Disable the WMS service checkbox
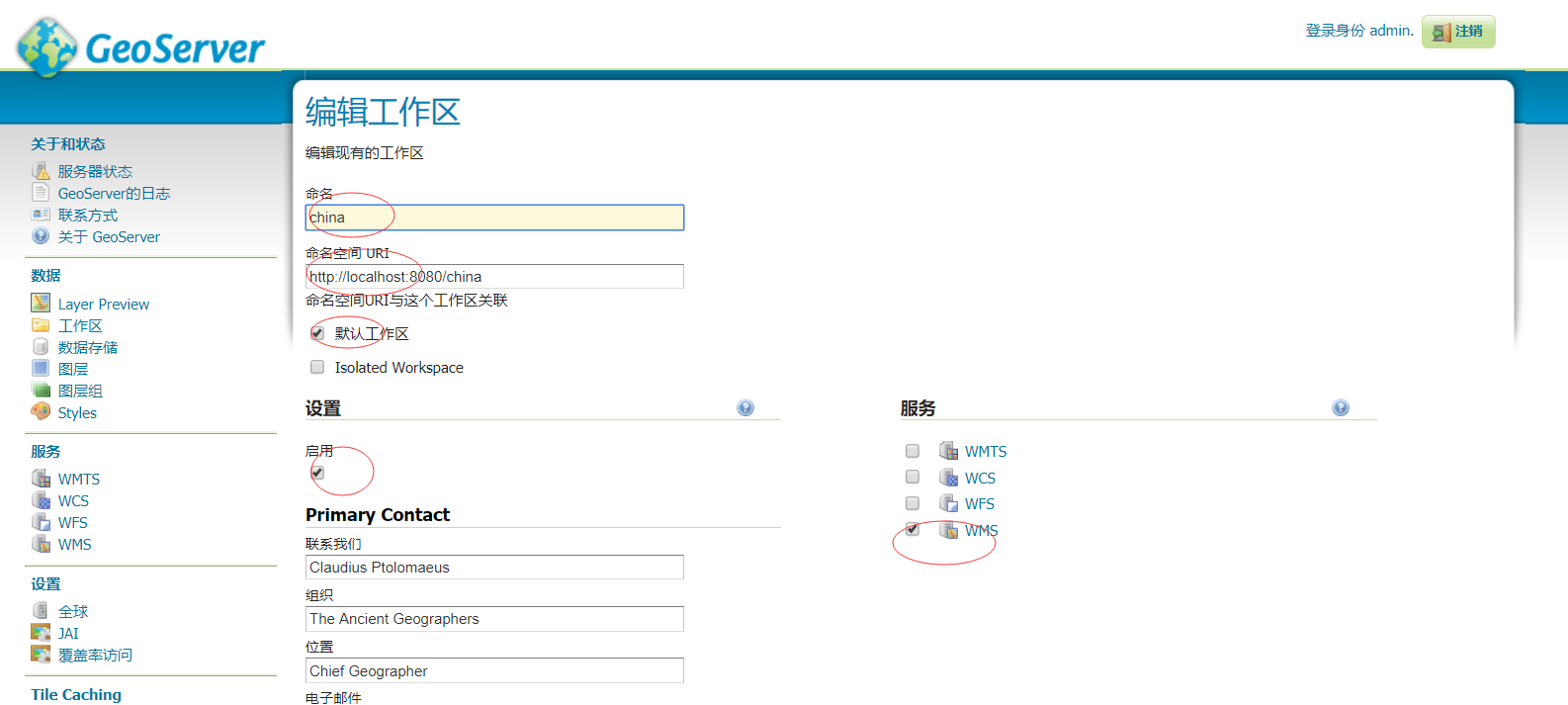 point(913,529)
